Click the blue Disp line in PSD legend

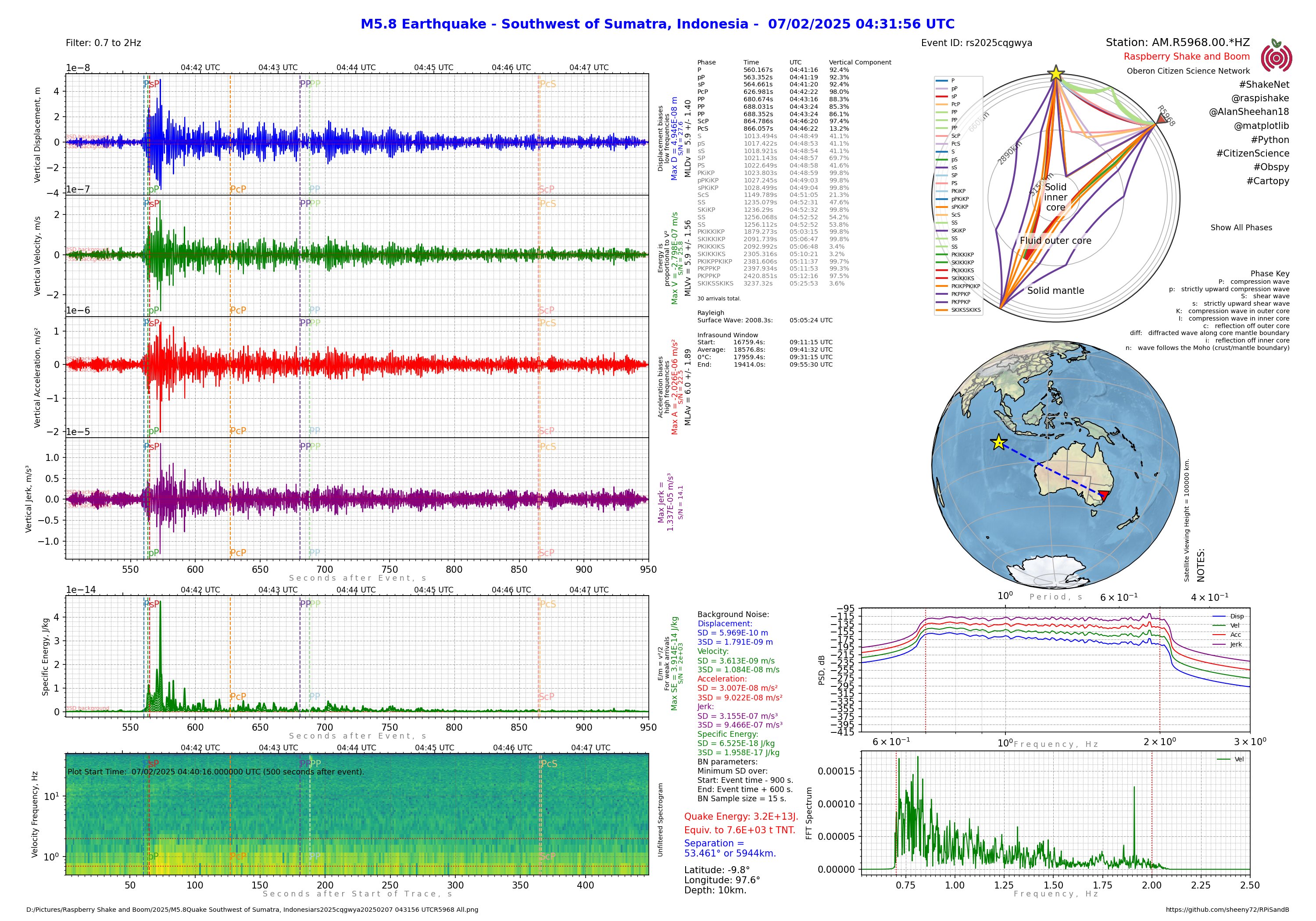1219,616
